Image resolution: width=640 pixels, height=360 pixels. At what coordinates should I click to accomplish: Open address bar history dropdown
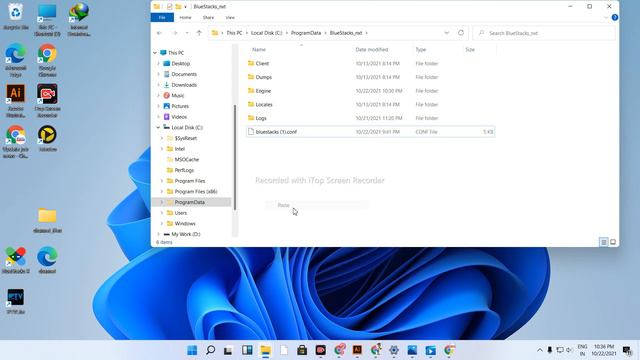pos(446,33)
